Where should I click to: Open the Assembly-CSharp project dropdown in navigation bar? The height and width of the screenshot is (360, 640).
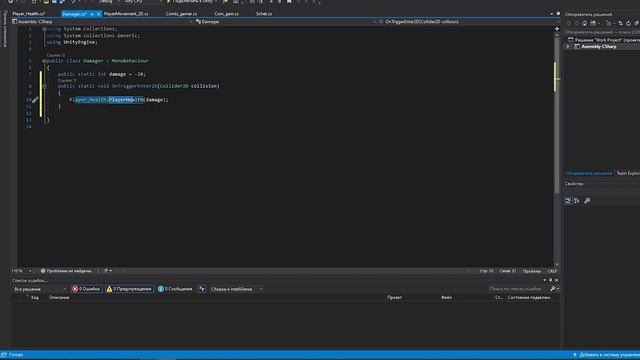click(101, 22)
